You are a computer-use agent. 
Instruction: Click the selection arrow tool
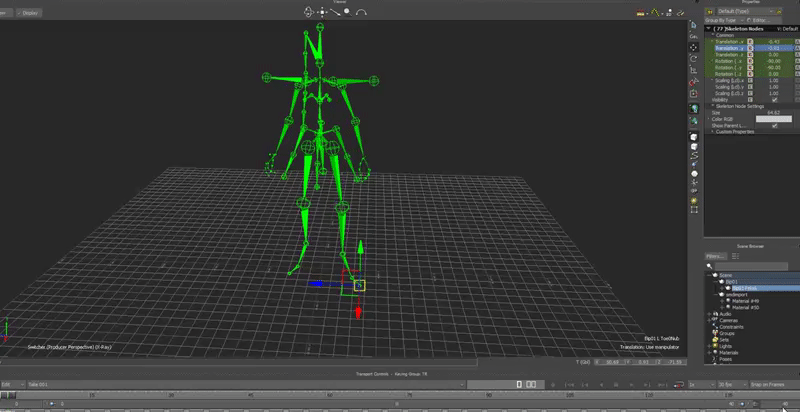coord(694,25)
